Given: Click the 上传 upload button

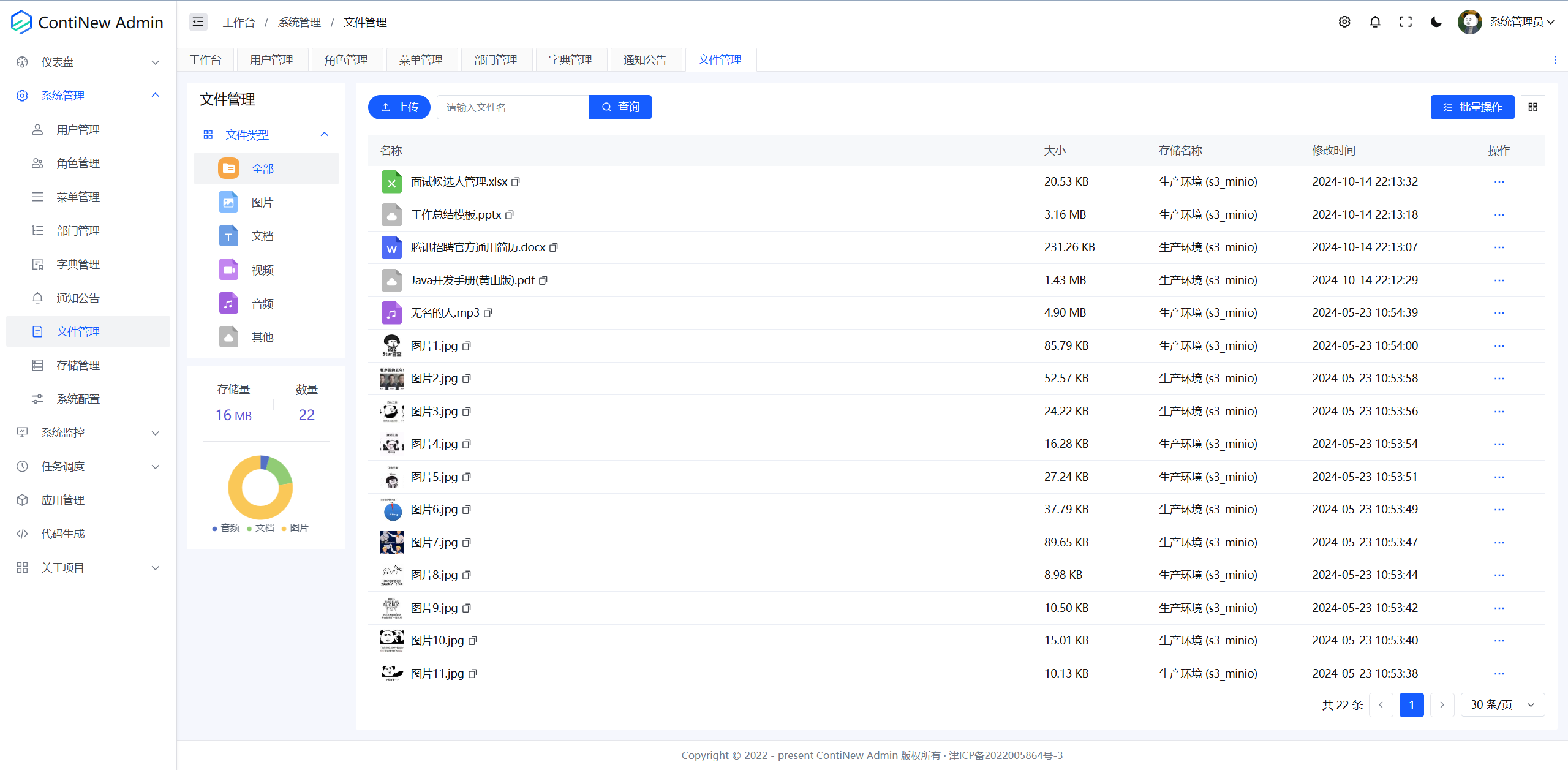Looking at the screenshot, I should point(399,107).
